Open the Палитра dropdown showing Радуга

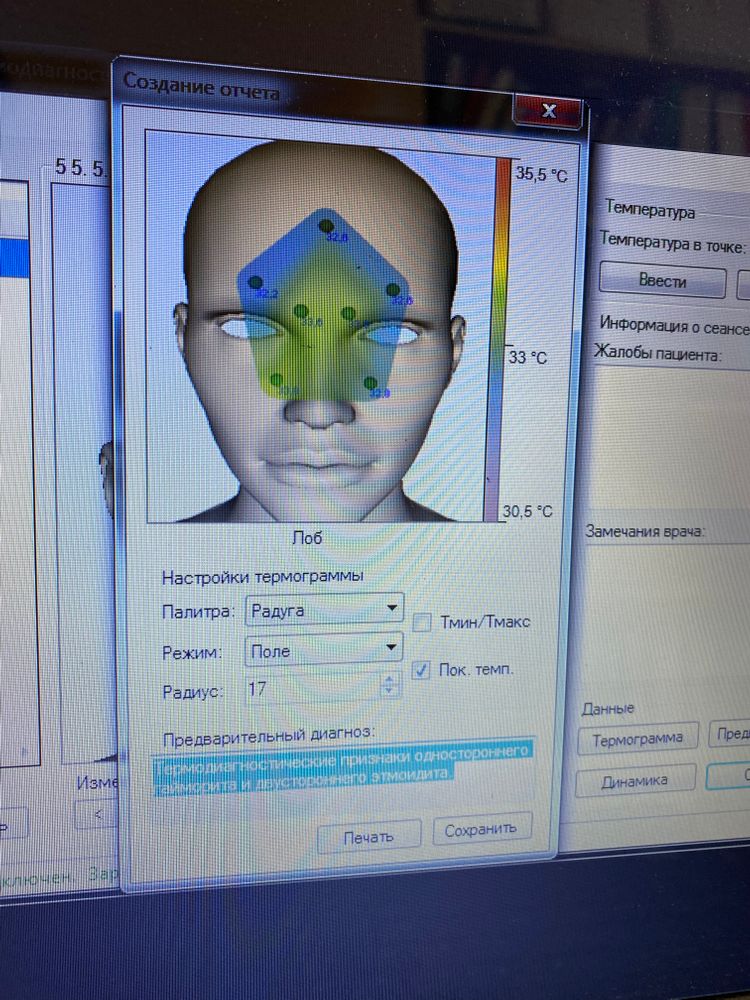click(325, 610)
